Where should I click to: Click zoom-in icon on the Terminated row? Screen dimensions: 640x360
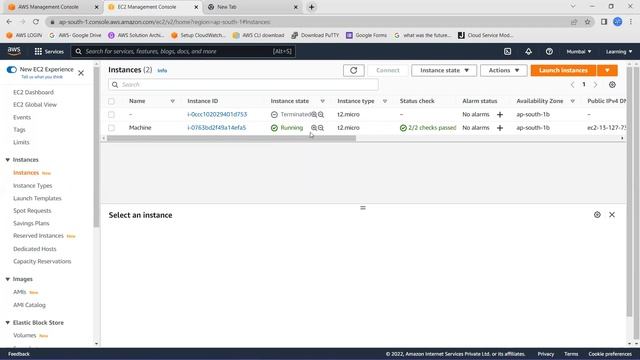tap(314, 115)
